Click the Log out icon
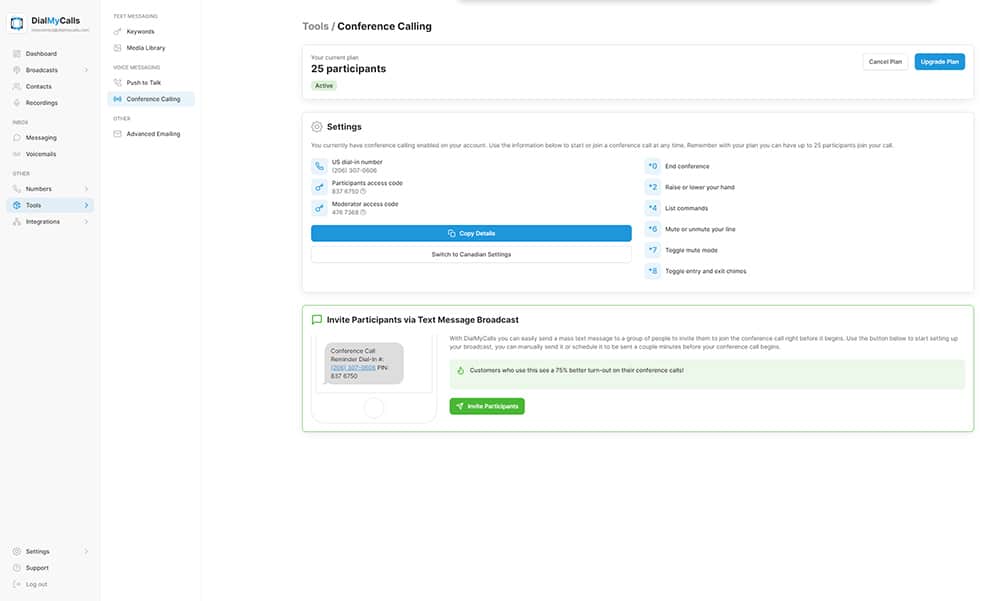1000x601 pixels. pos(17,584)
